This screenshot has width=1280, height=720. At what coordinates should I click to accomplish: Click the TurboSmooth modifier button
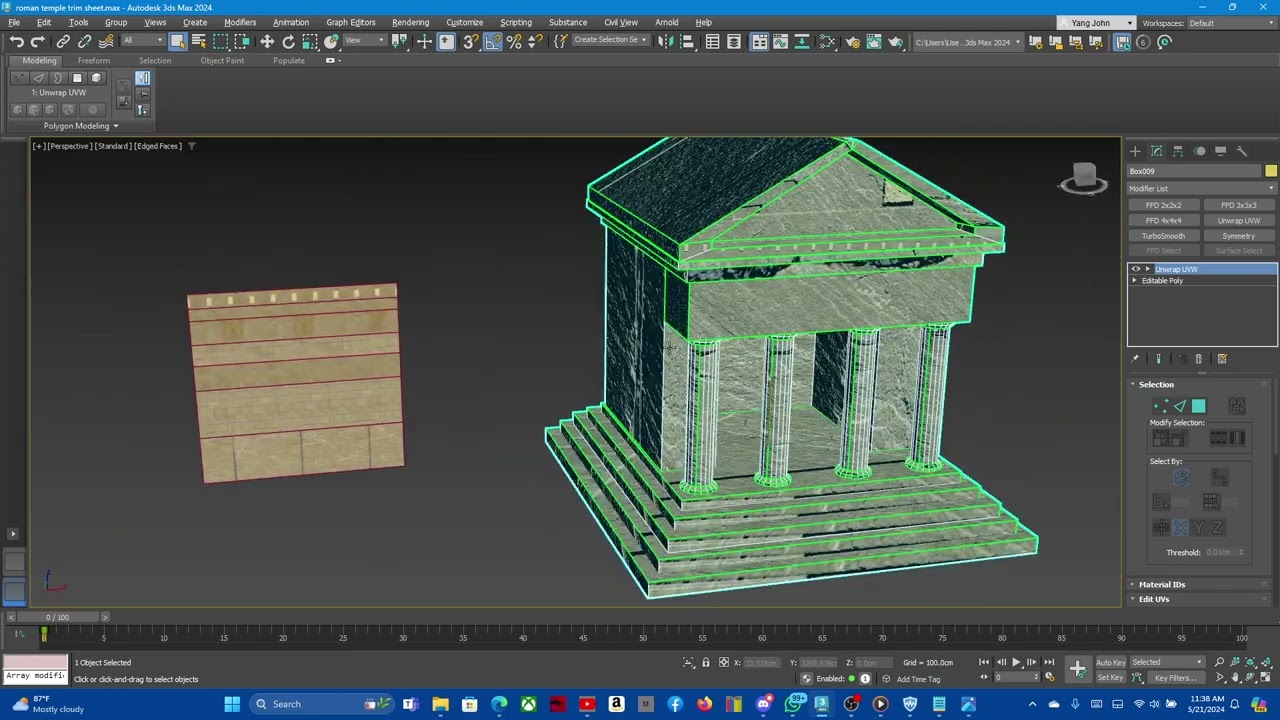1163,236
